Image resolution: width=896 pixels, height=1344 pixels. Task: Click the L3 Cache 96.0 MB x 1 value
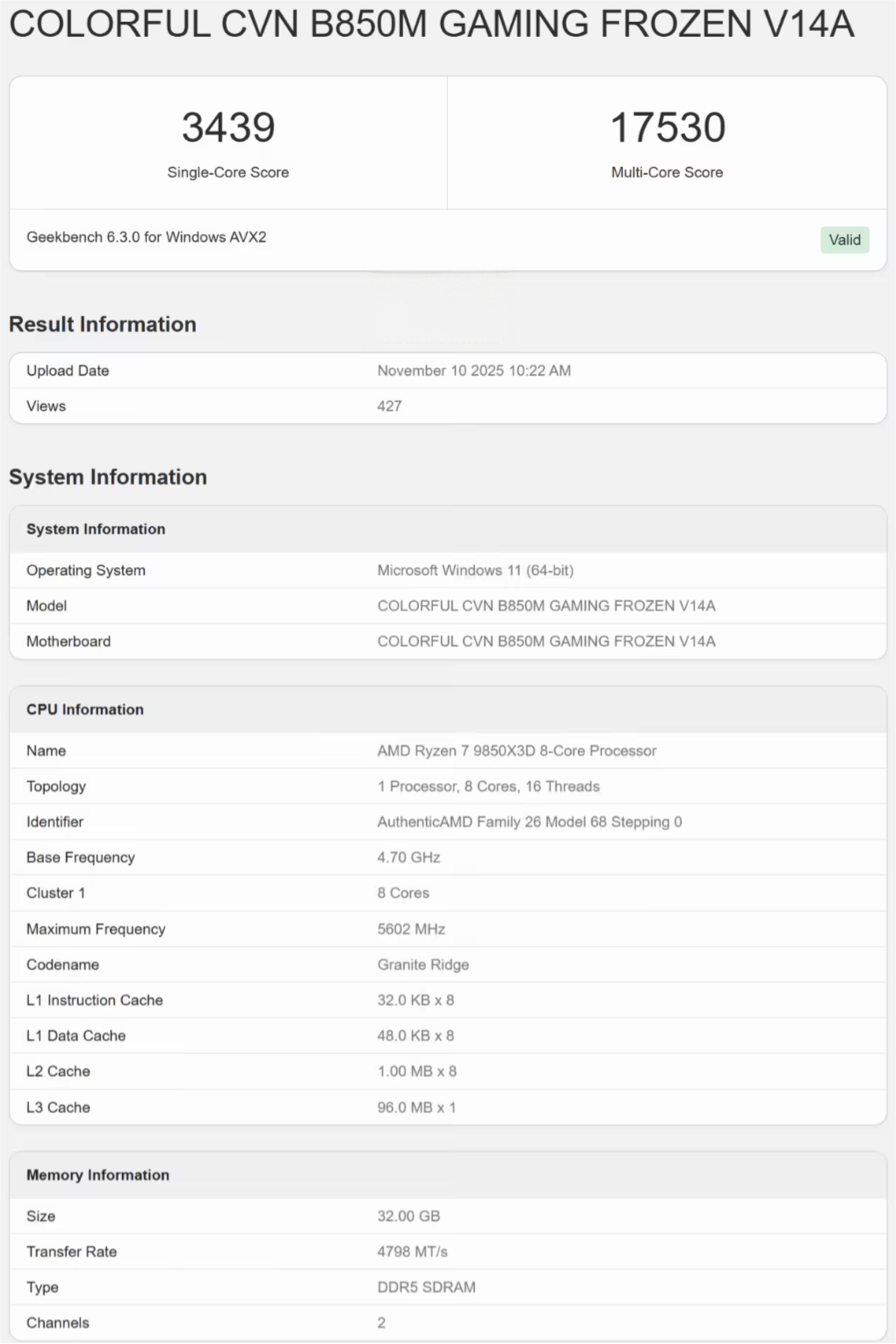tap(416, 1108)
